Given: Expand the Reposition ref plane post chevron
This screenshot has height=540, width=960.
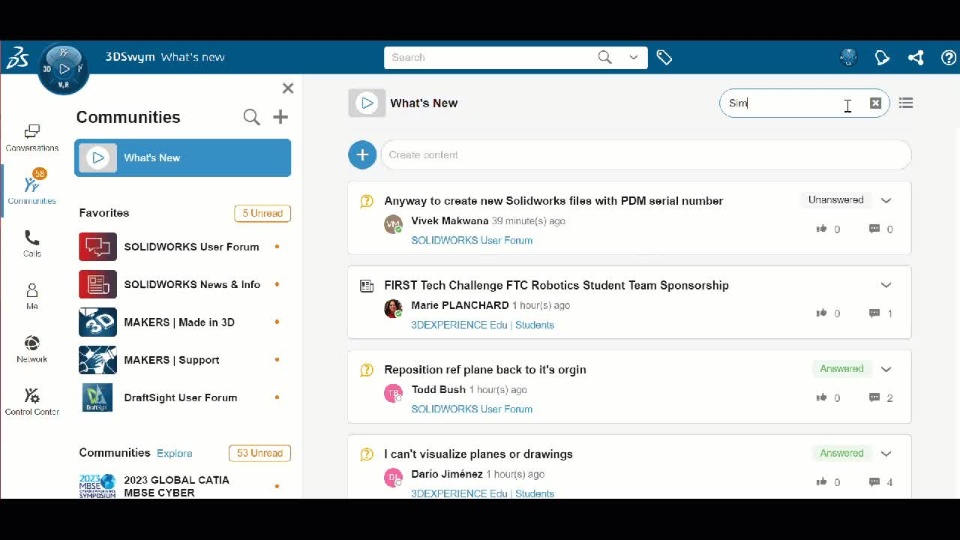Looking at the screenshot, I should coord(886,369).
